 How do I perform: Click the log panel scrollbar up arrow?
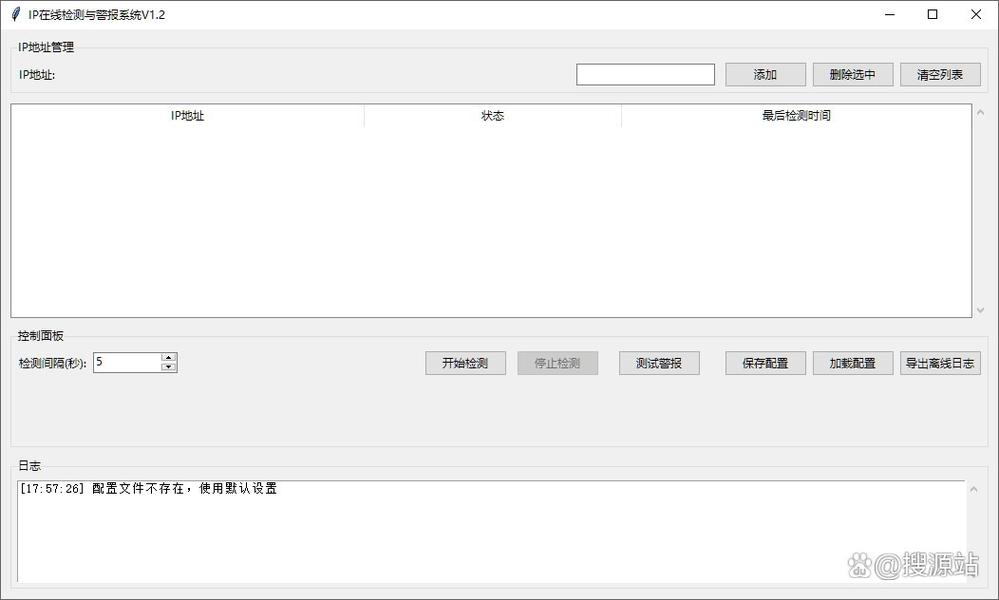[973, 488]
